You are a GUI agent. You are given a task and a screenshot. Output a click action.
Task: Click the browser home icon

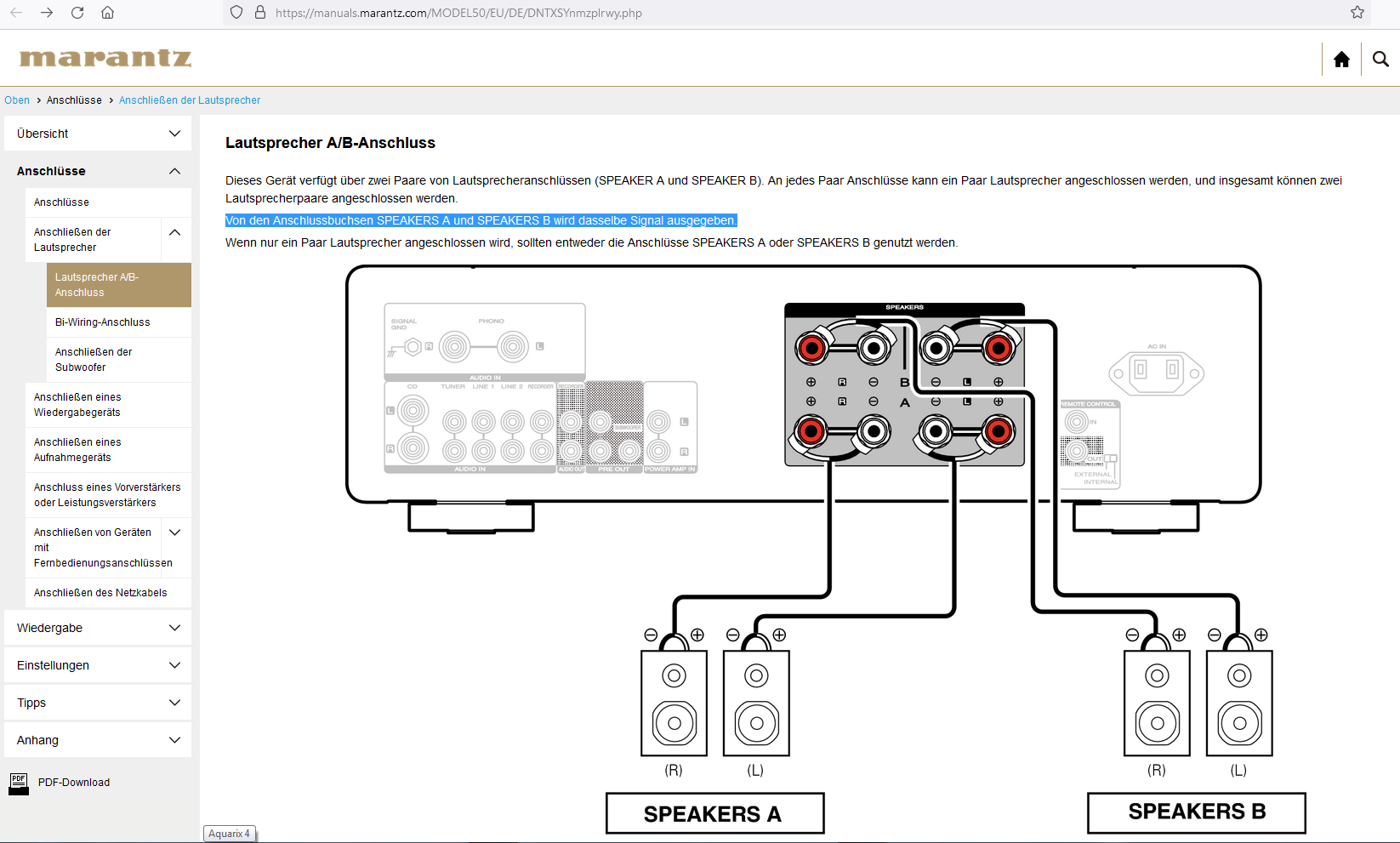(x=107, y=13)
